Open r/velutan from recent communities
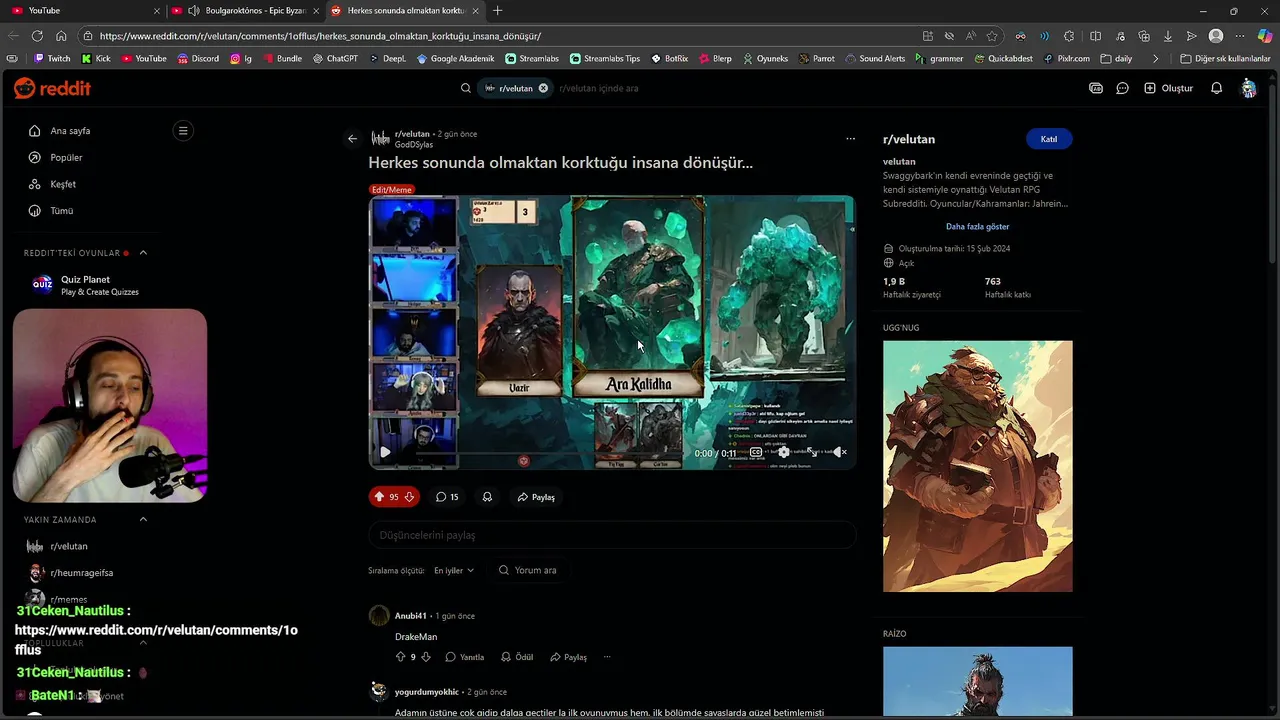The width and height of the screenshot is (1280, 720). (68, 546)
